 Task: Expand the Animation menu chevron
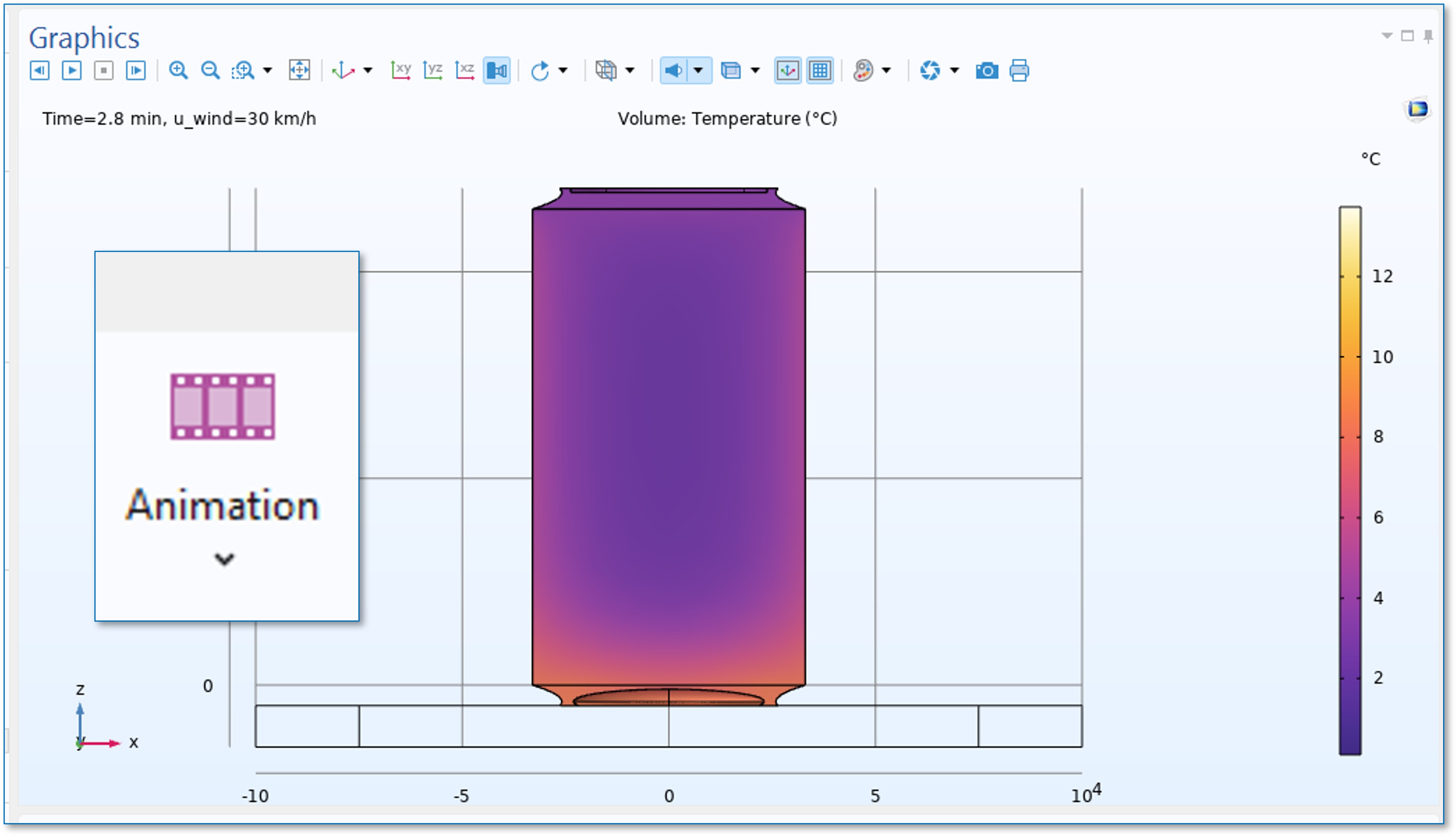click(x=224, y=559)
